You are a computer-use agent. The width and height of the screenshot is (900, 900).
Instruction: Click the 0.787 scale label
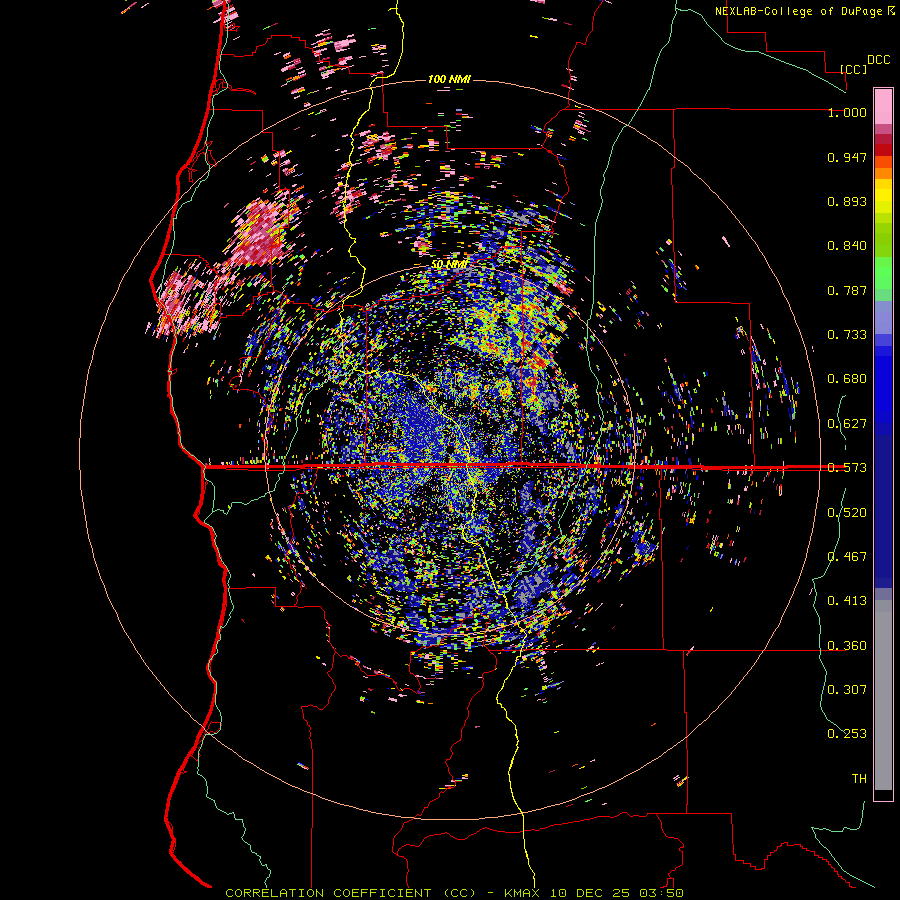(x=847, y=290)
